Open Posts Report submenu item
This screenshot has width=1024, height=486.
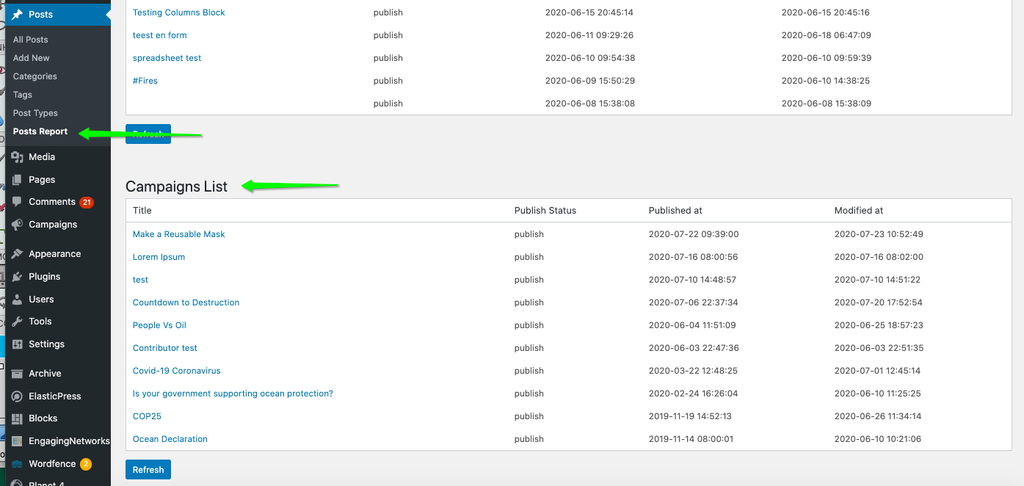click(40, 131)
